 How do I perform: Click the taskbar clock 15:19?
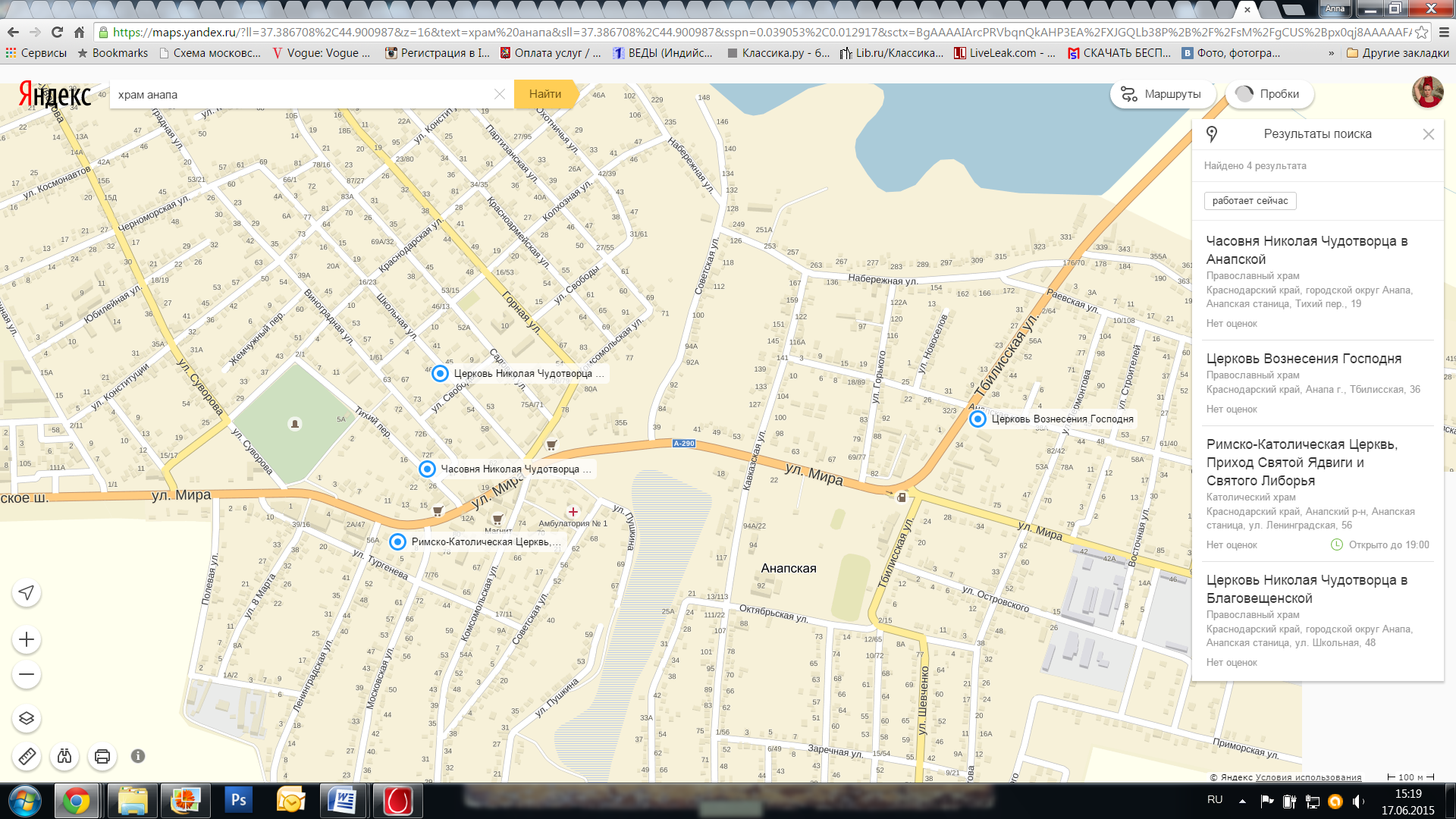pos(1408,794)
